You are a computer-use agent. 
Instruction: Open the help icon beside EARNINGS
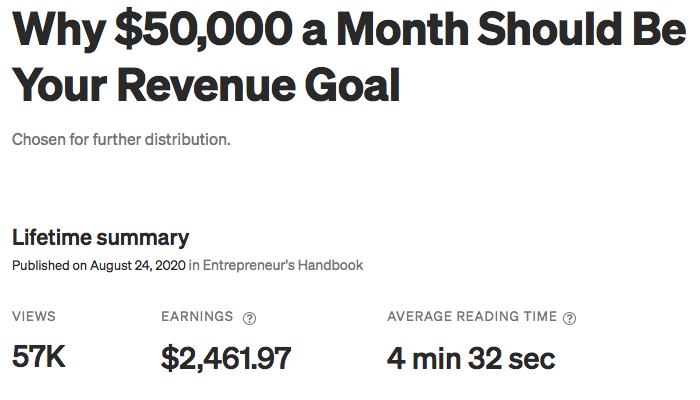pyautogui.click(x=249, y=318)
